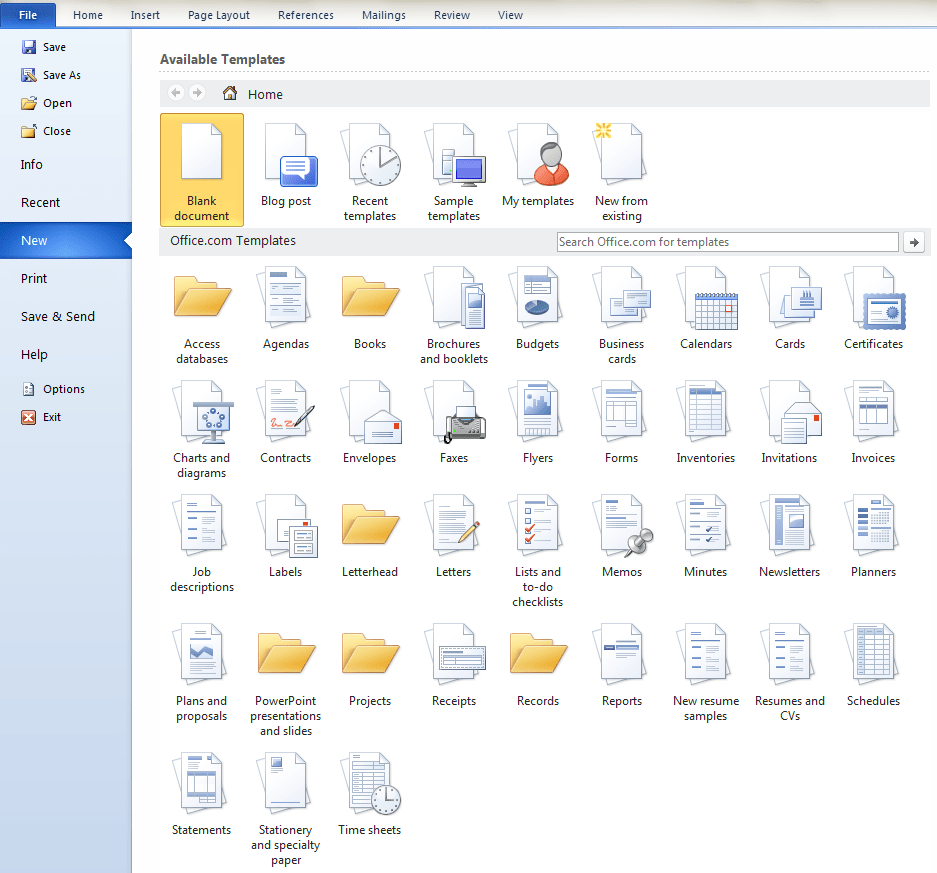
Task: Open My templates
Action: [x=538, y=160]
